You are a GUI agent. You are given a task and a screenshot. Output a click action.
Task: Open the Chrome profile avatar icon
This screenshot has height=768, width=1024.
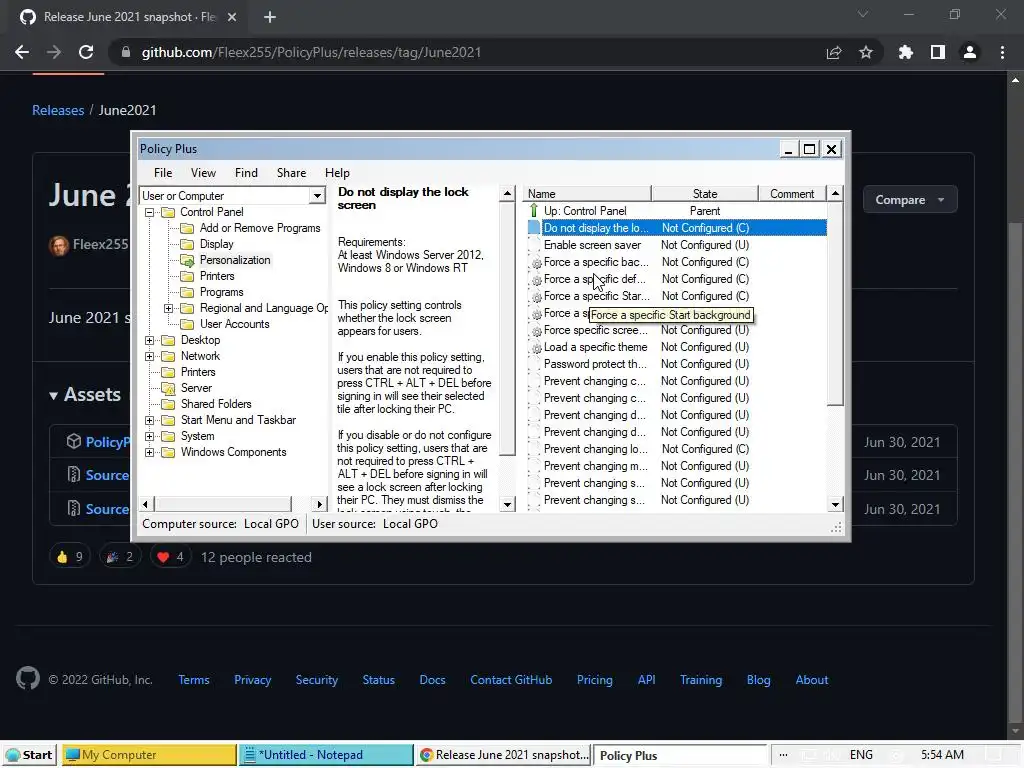[970, 52]
